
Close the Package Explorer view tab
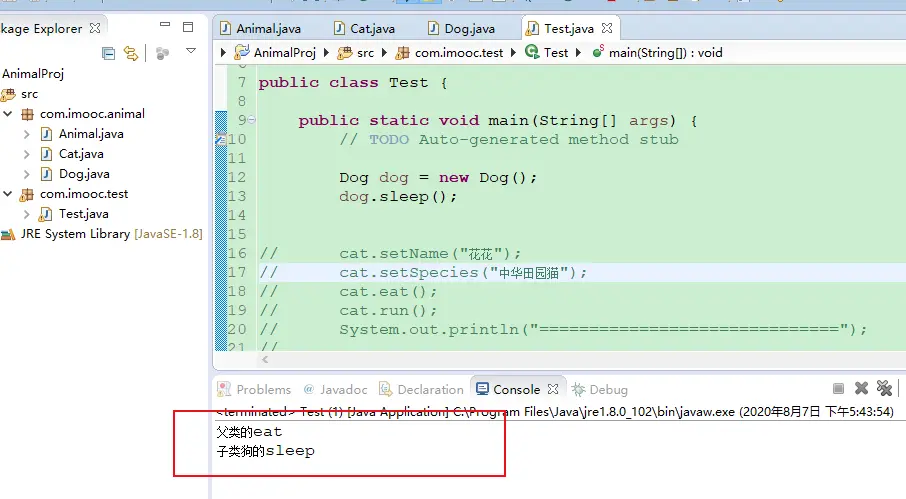pos(95,28)
